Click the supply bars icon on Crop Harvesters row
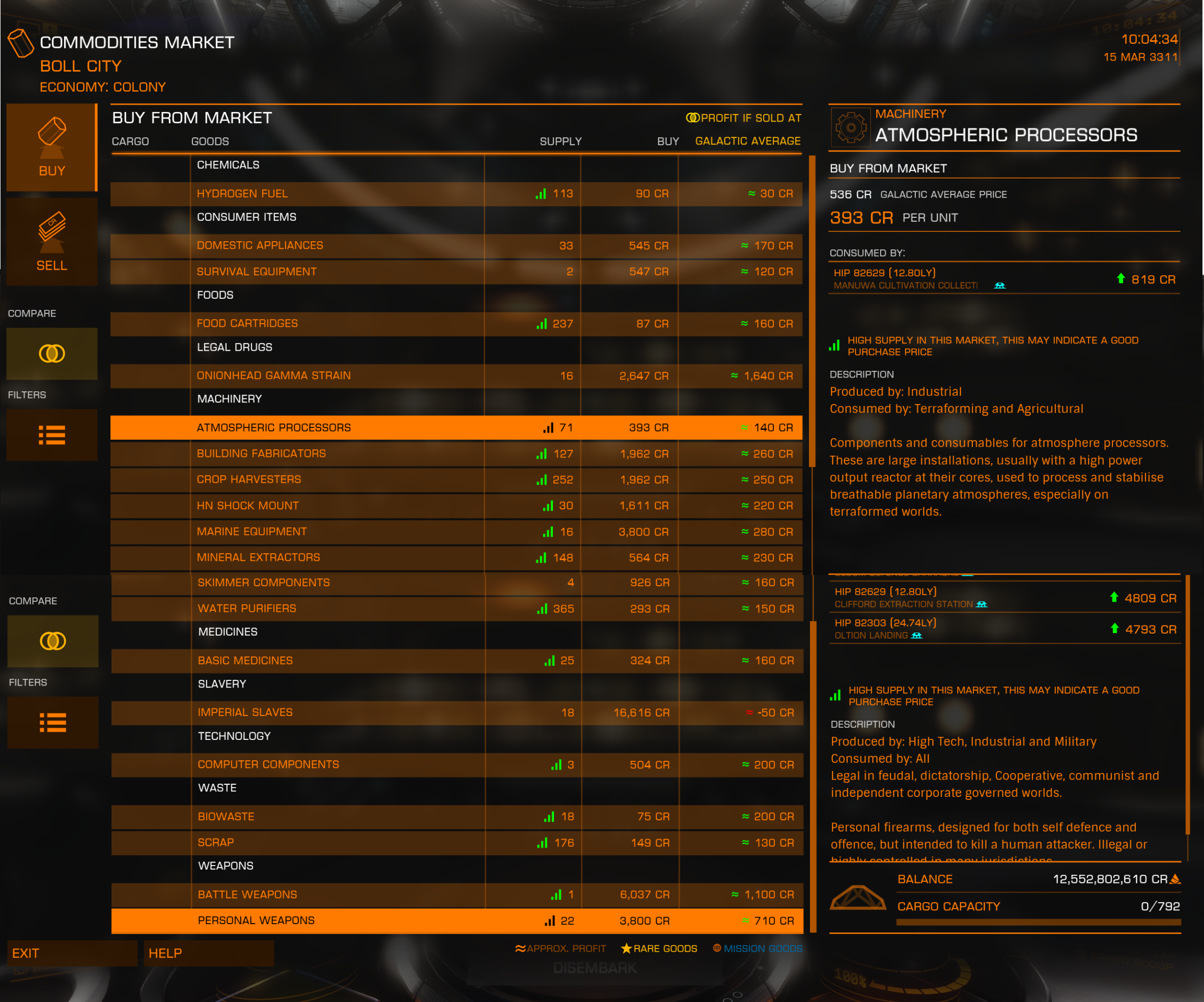1204x1002 pixels. 541,480
